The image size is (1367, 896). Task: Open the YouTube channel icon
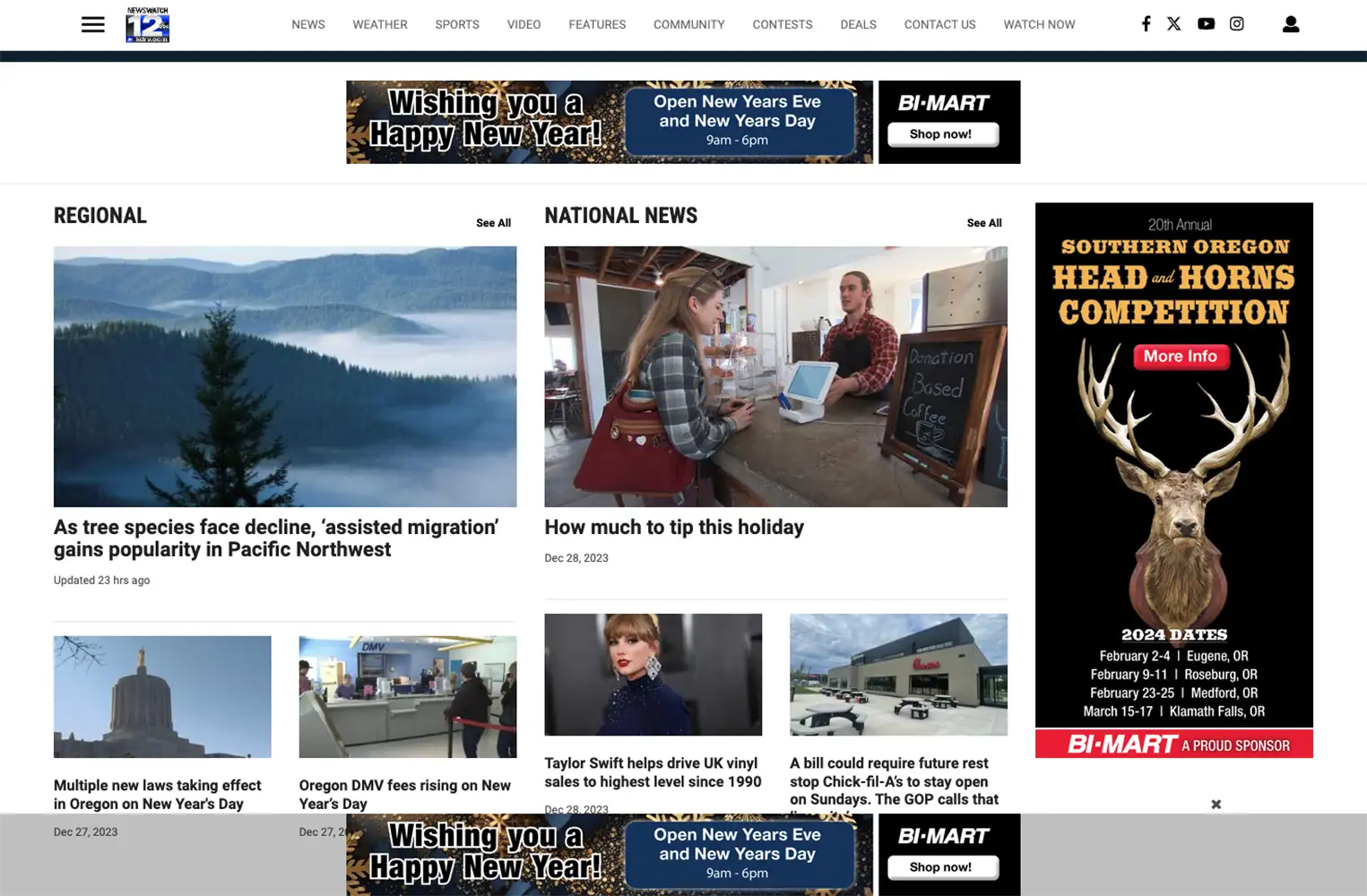(x=1207, y=24)
